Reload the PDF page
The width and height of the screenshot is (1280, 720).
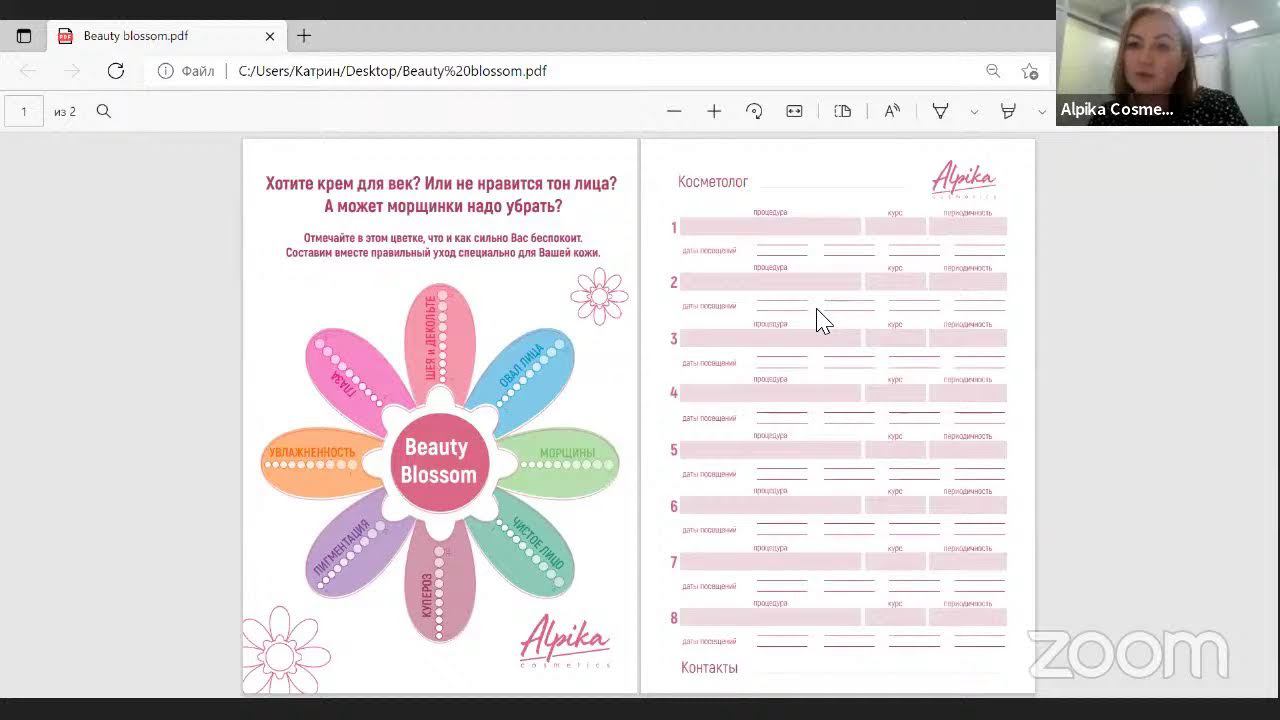[x=116, y=71]
